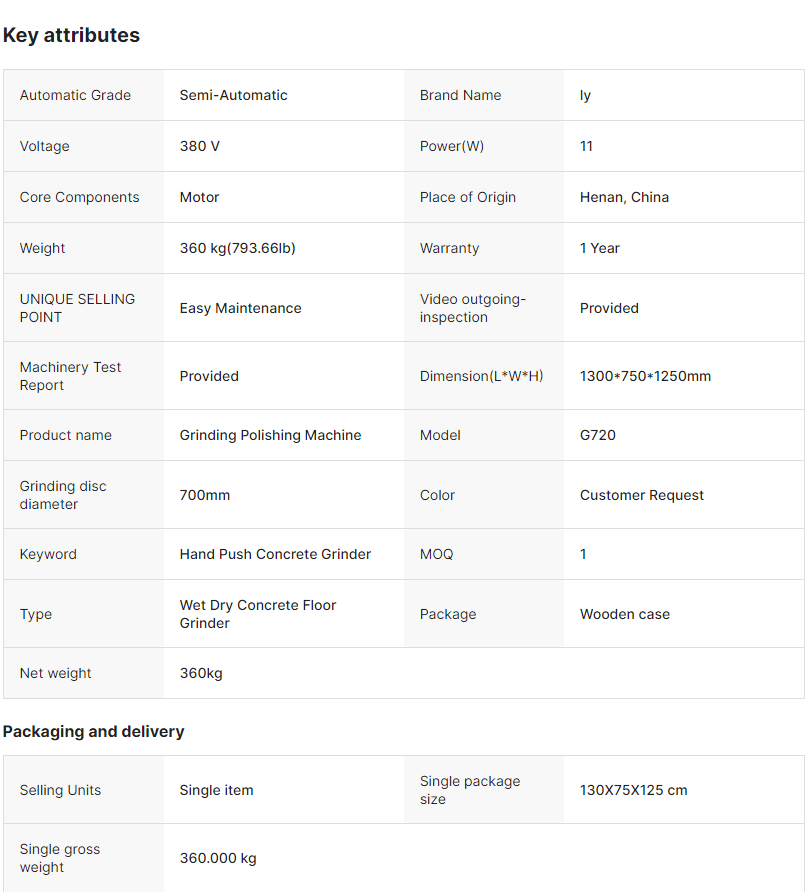
Task: Select the Grinding Polishing Machine product name
Action: 270,435
